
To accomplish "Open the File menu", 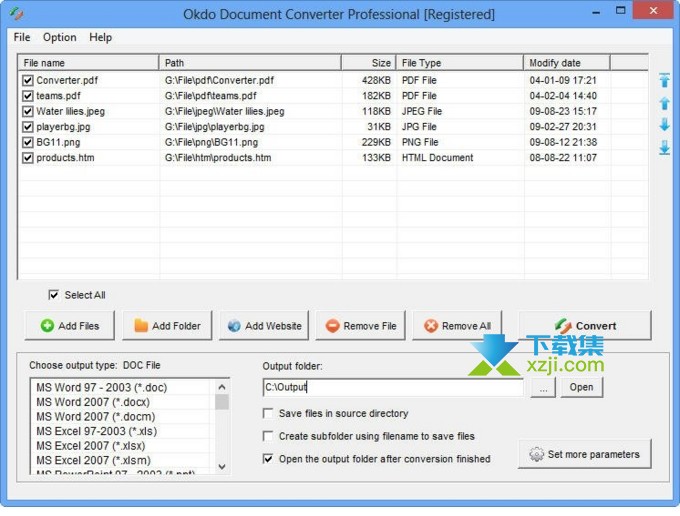I will 22,37.
